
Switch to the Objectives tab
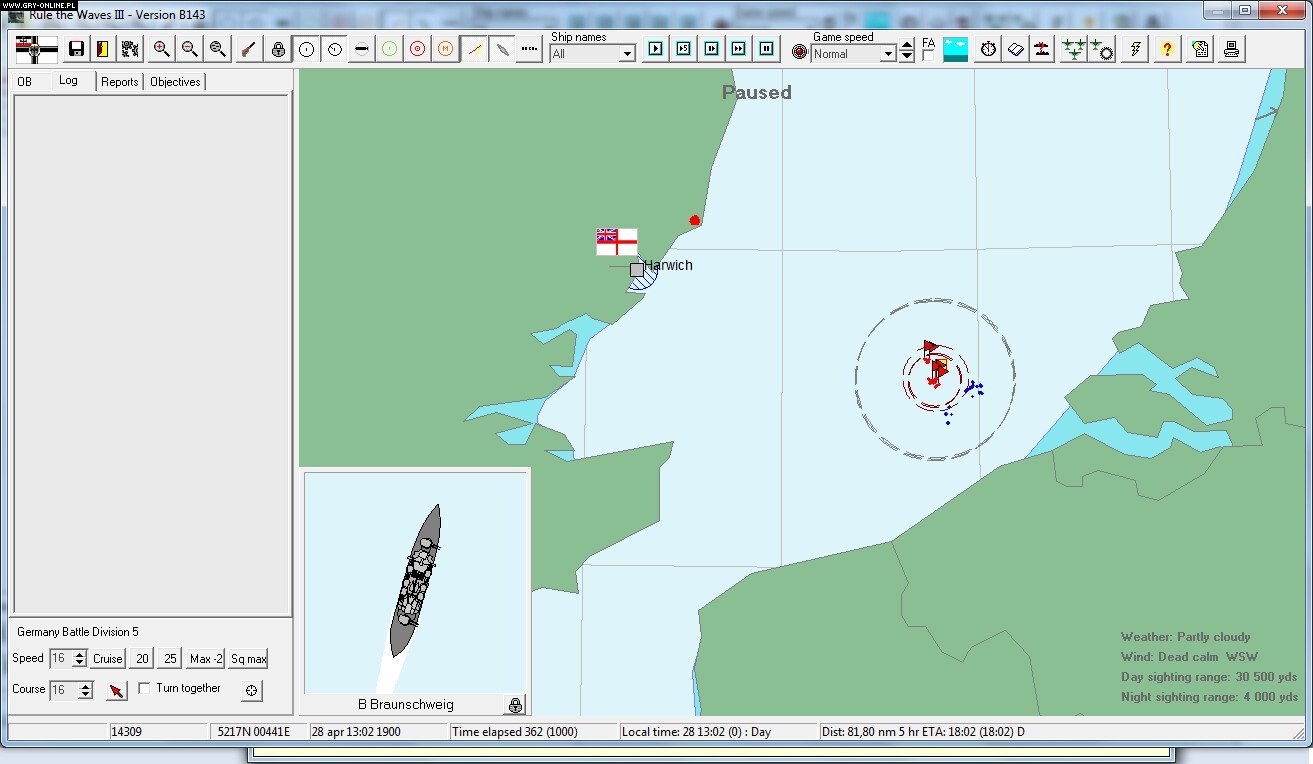pyautogui.click(x=174, y=81)
